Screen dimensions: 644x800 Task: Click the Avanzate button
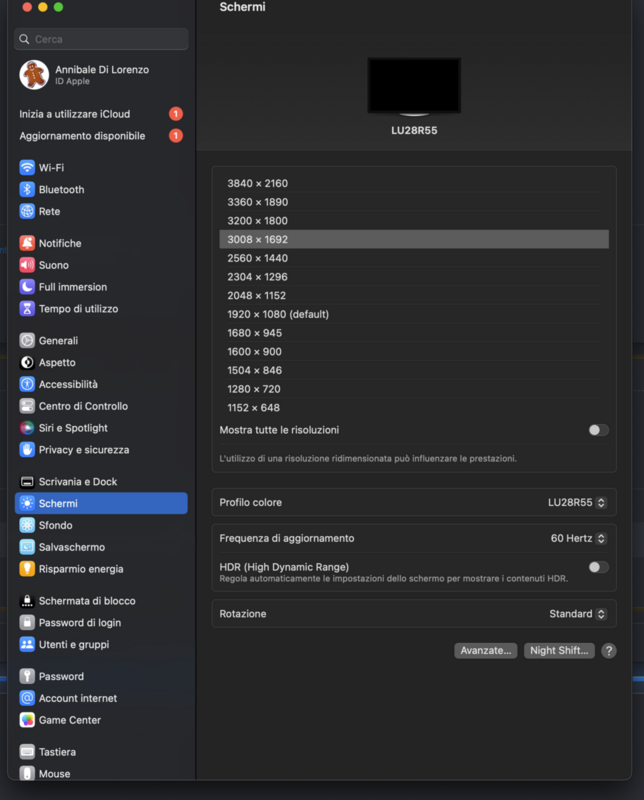[486, 650]
